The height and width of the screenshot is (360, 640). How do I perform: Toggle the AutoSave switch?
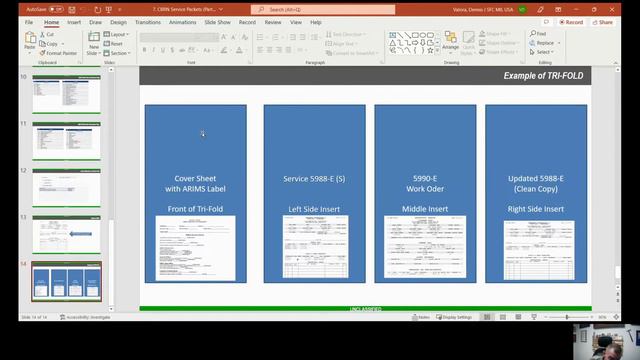click(56, 9)
